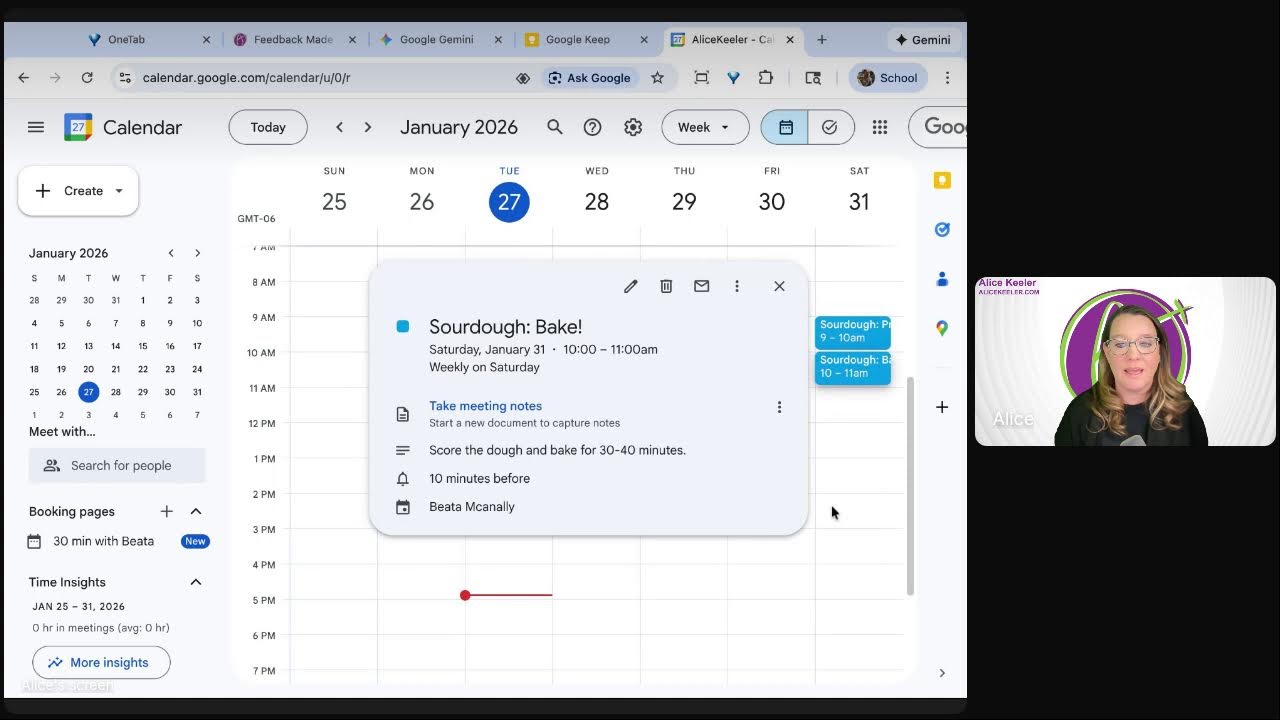Open Google Maps in side panel
The width and height of the screenshot is (1280, 720).
coord(942,328)
